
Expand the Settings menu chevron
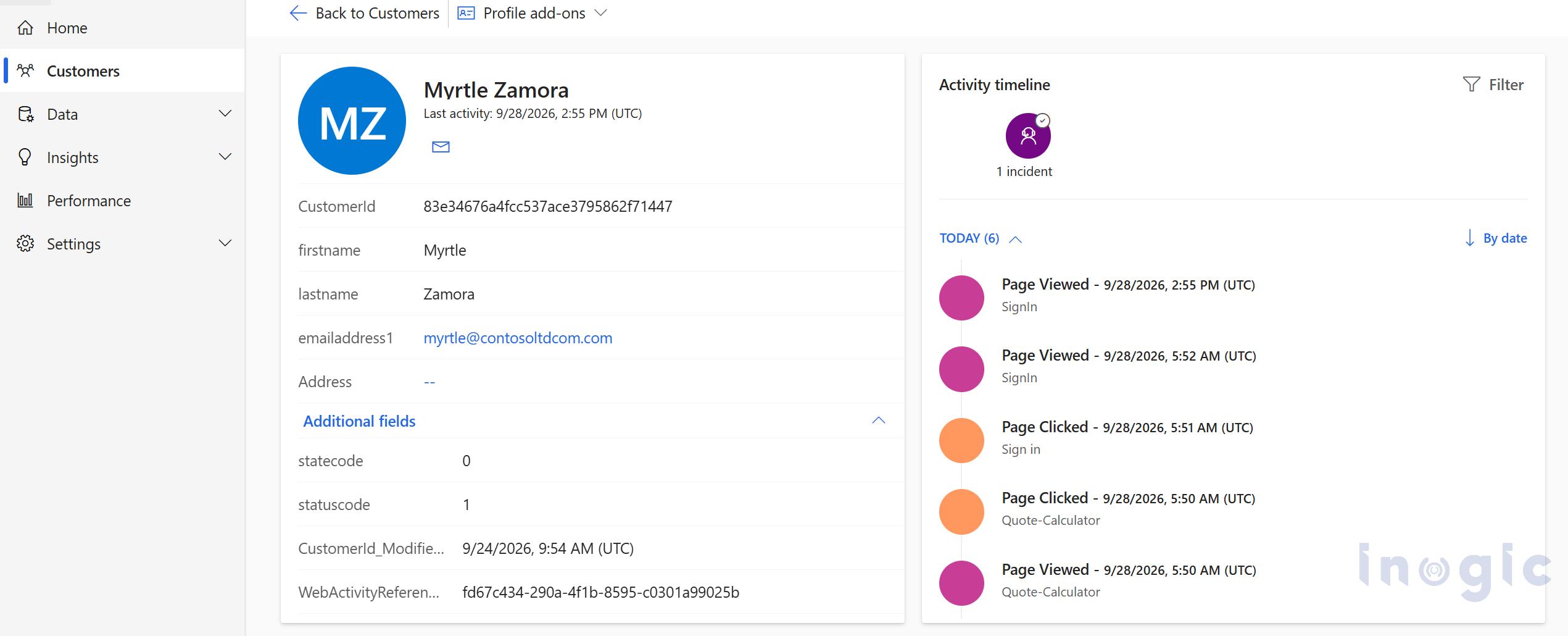(x=225, y=243)
